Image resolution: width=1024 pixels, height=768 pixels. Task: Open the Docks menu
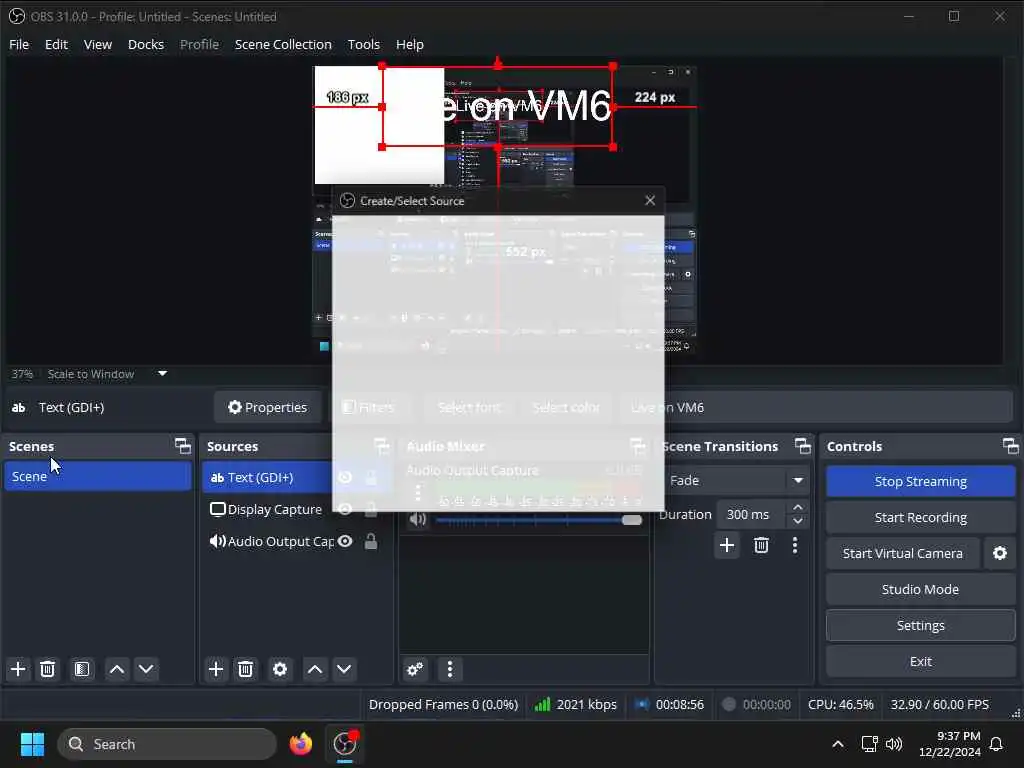[x=146, y=44]
